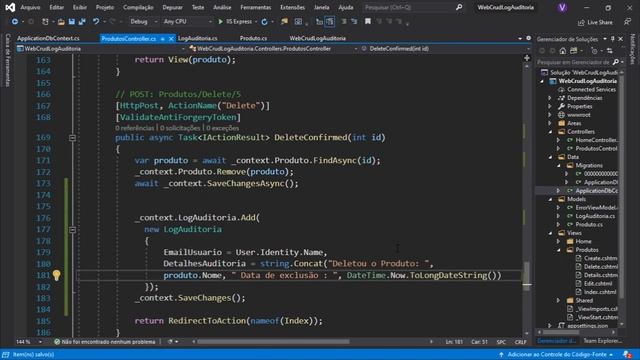This screenshot has height=360, width=640.
Task: Select Index.cshtml in Solution Explorer
Action: pos(600,292)
